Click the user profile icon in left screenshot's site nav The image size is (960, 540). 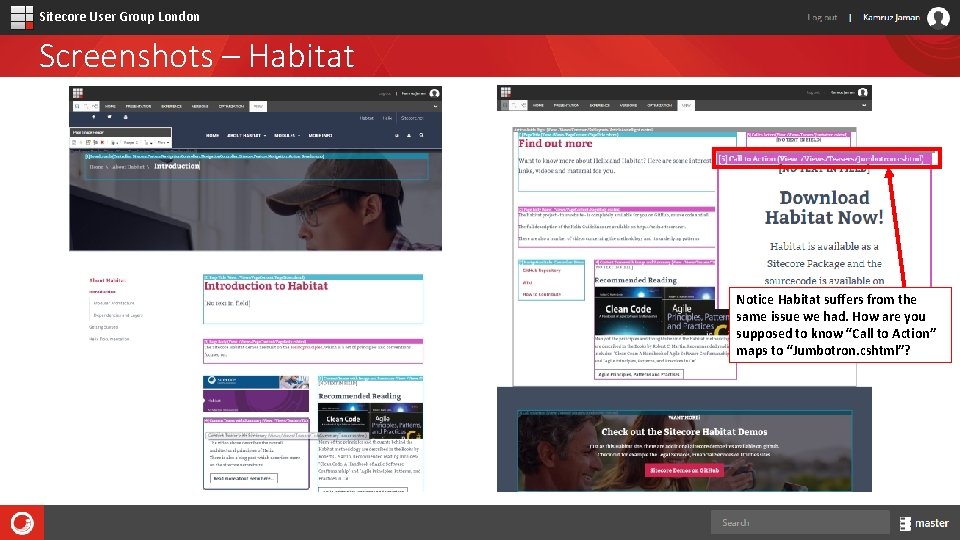(409, 135)
